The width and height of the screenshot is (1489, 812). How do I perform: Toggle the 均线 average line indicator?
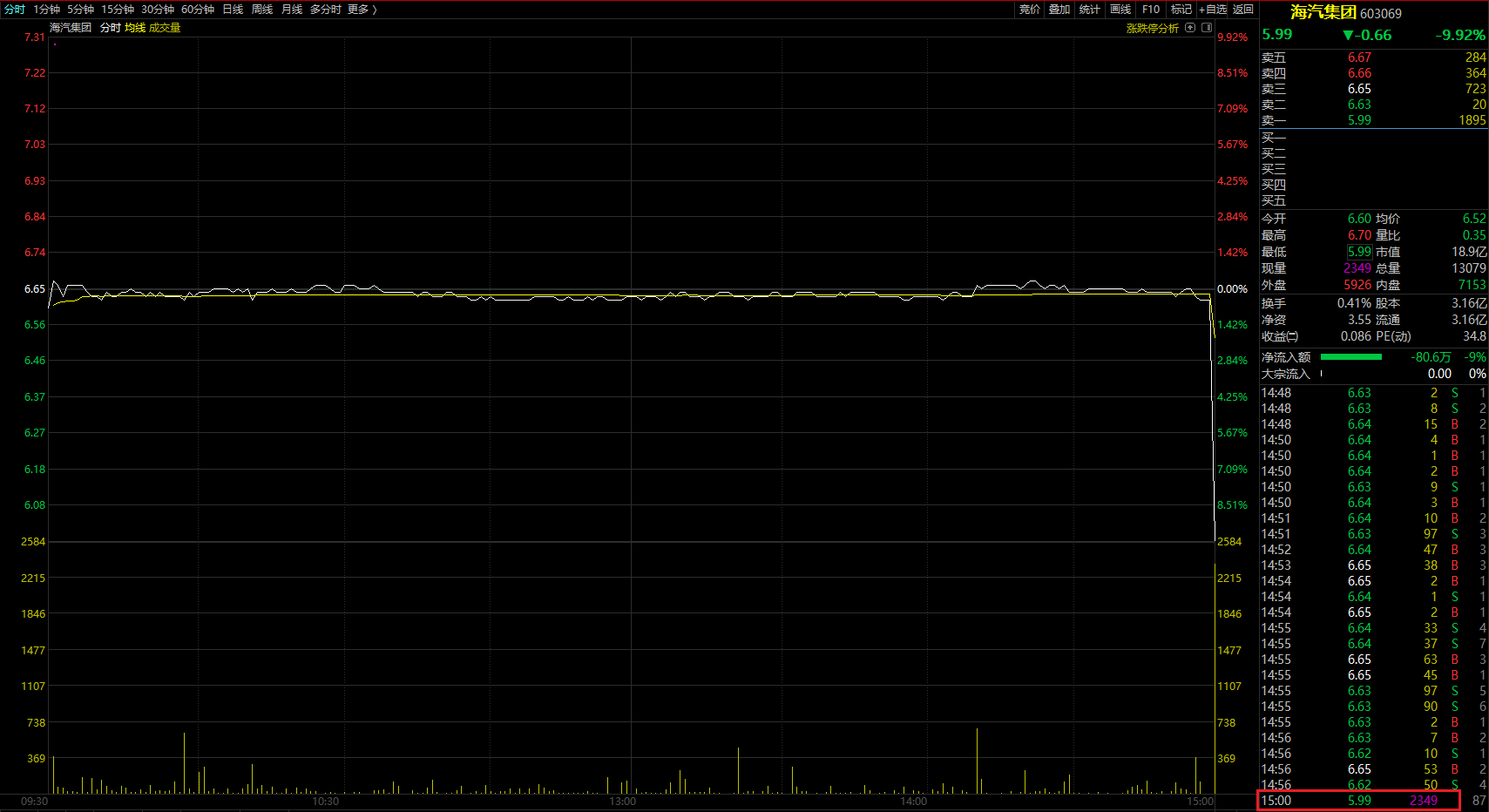point(135,28)
